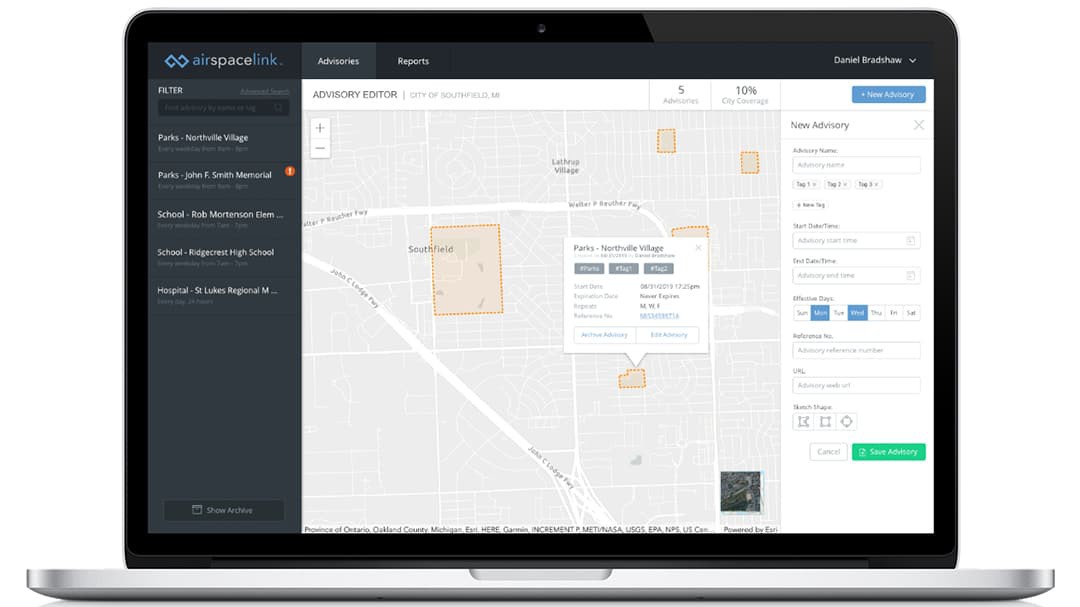Focus the Advisory reference number field

point(856,350)
